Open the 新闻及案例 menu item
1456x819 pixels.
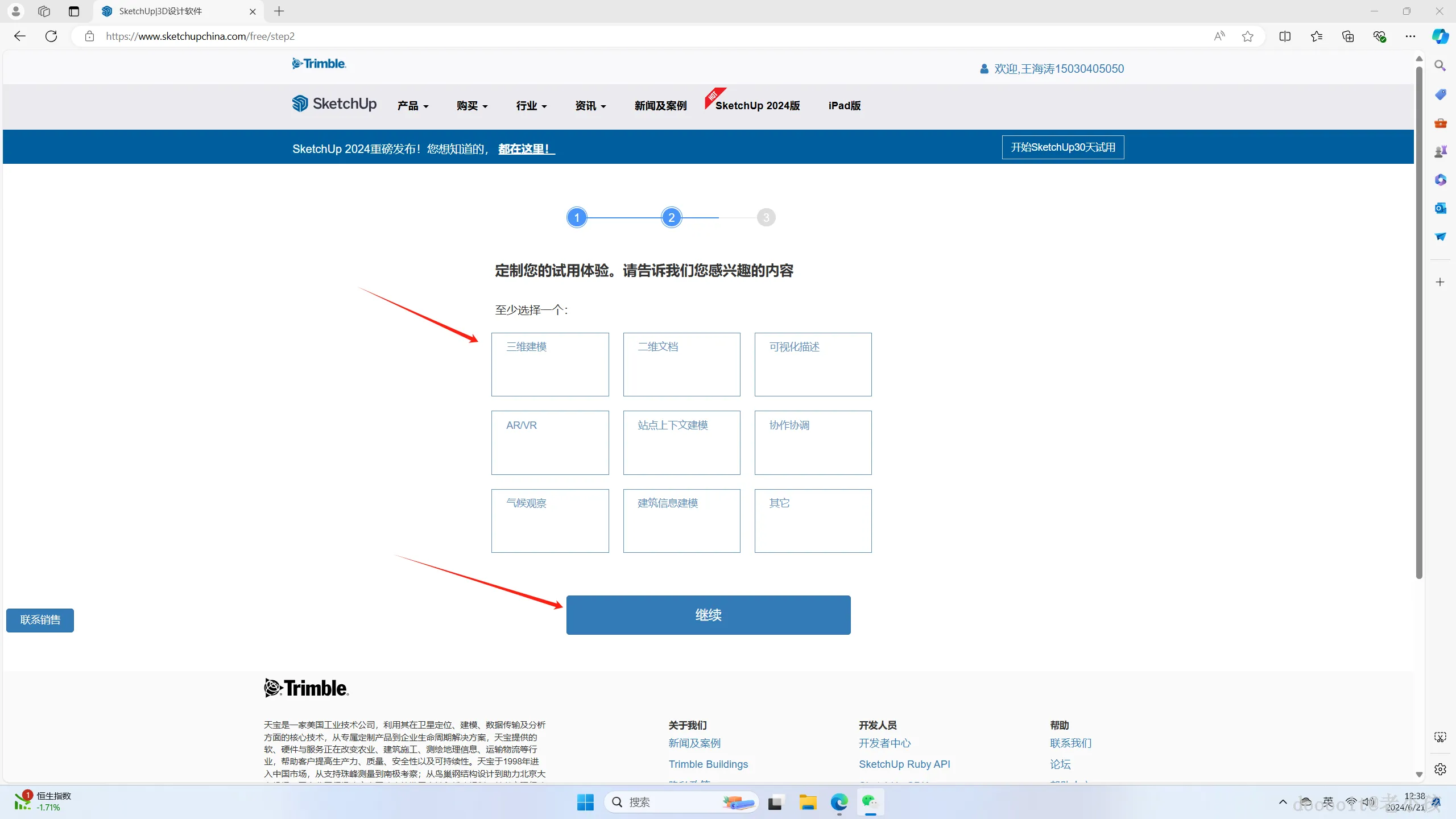pyautogui.click(x=660, y=106)
